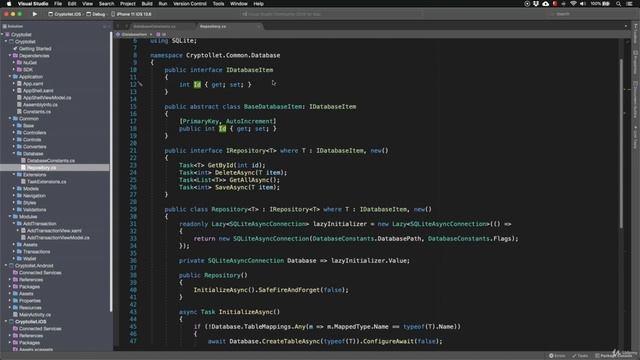Run the project with the play button
The height and width of the screenshot is (360, 640).
[x=35, y=14]
